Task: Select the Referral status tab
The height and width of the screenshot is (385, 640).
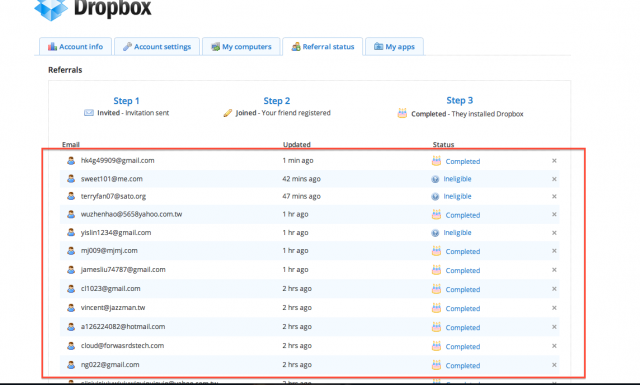Action: 323,47
